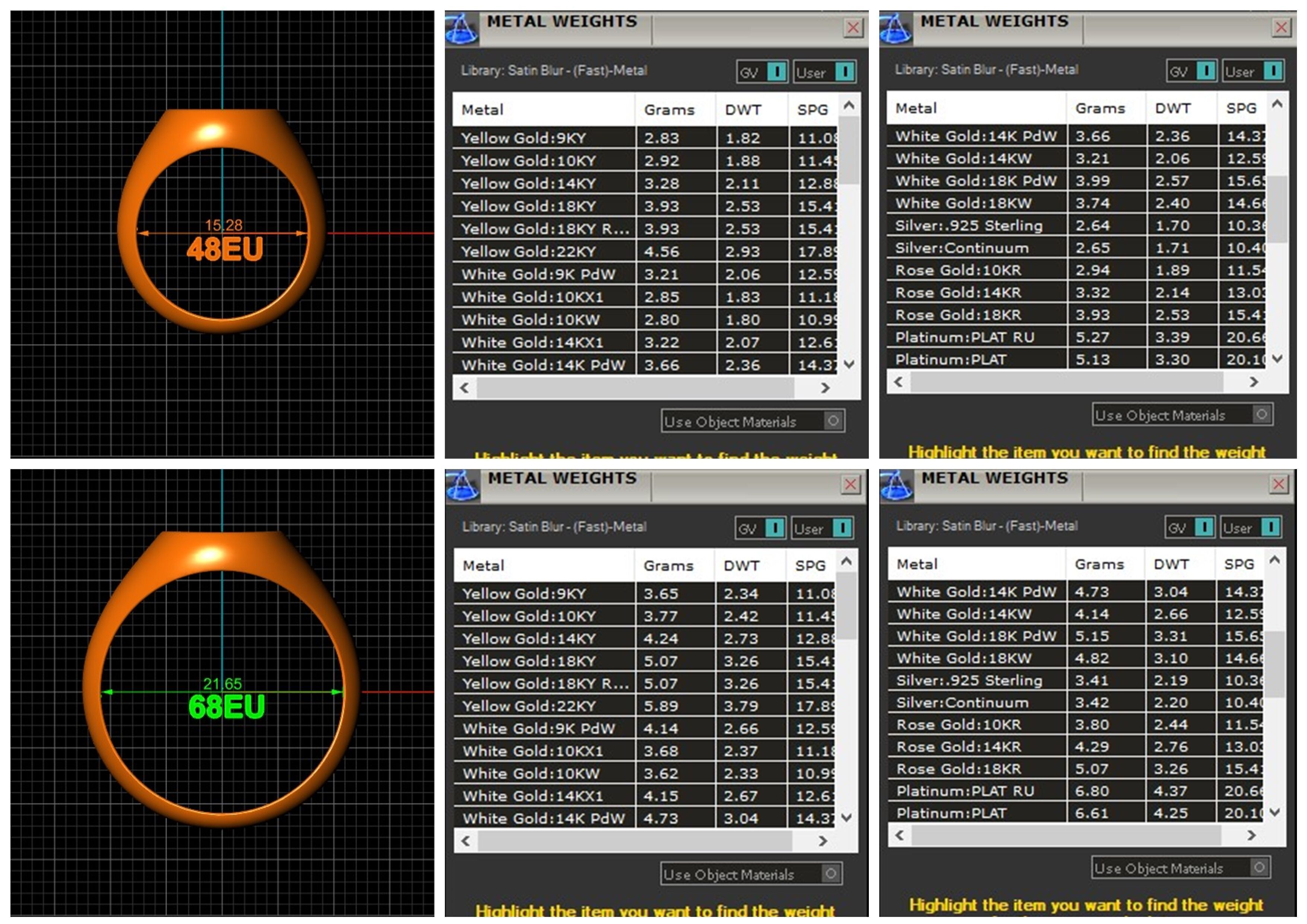Viewport: 1307px width, 924px height.
Task: Click right scroll arrow below Platinum:PLAT 5.13 row
Action: 1253,382
